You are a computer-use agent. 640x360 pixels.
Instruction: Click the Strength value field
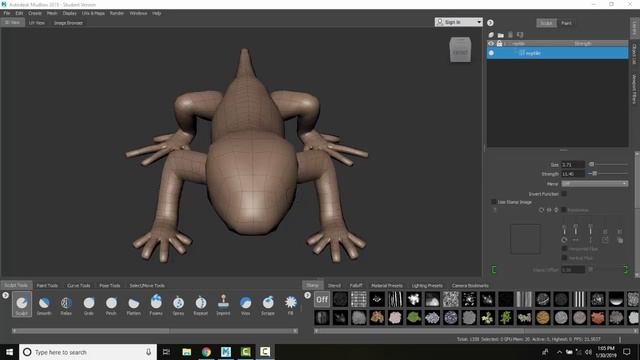(573, 174)
